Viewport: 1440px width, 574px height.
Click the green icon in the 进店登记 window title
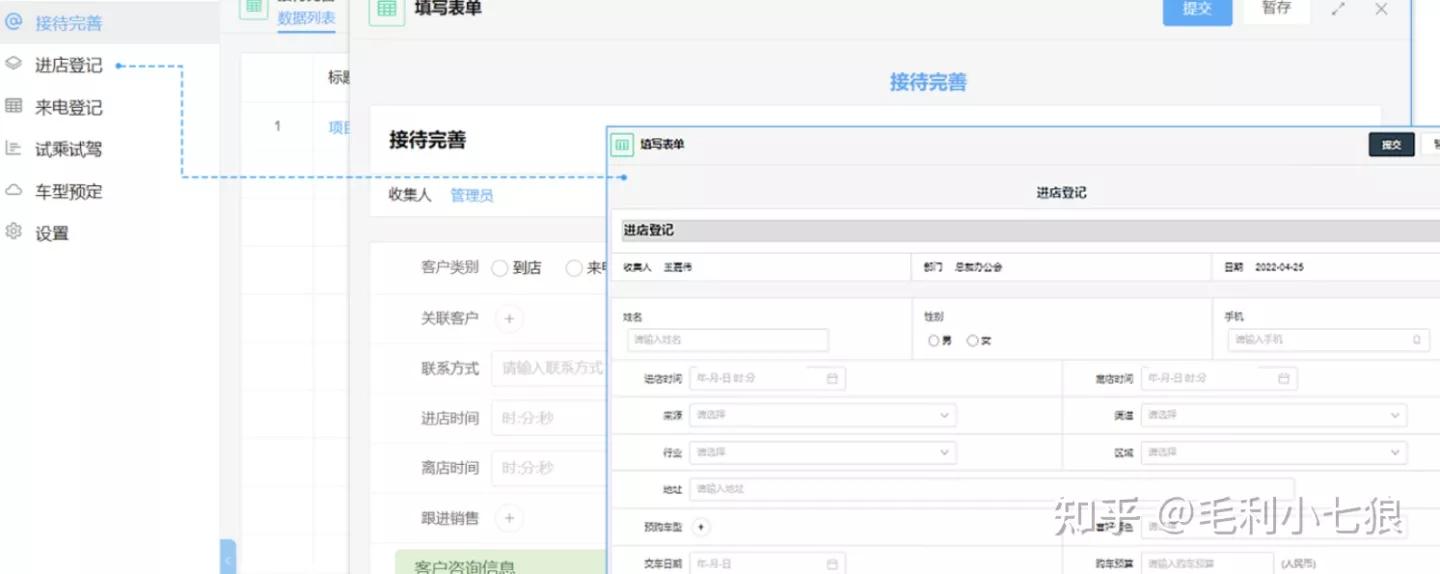pos(622,145)
